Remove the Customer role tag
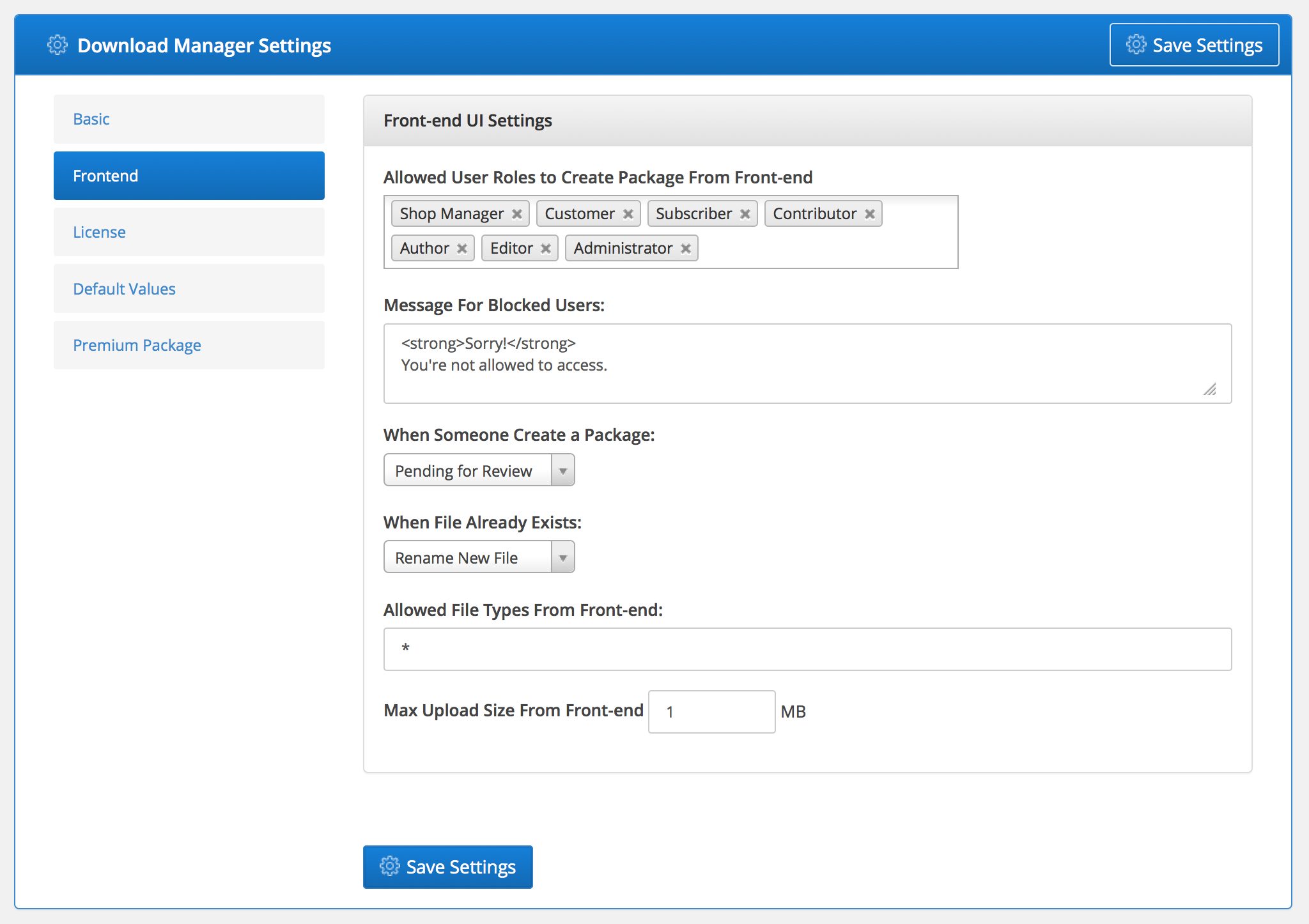The width and height of the screenshot is (1309, 924). pos(630,213)
